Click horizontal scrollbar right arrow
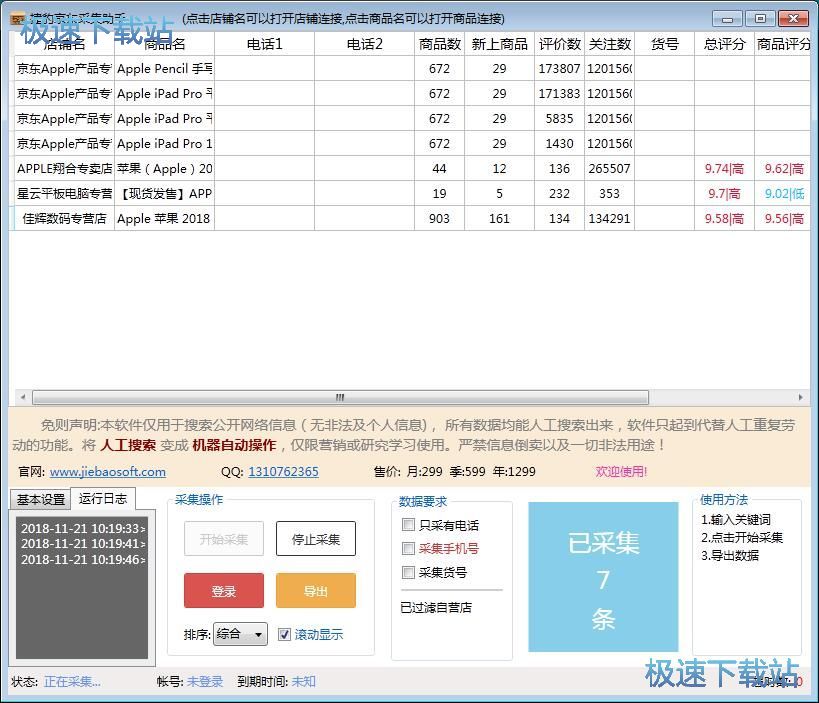This screenshot has height=703, width=819. [801, 397]
